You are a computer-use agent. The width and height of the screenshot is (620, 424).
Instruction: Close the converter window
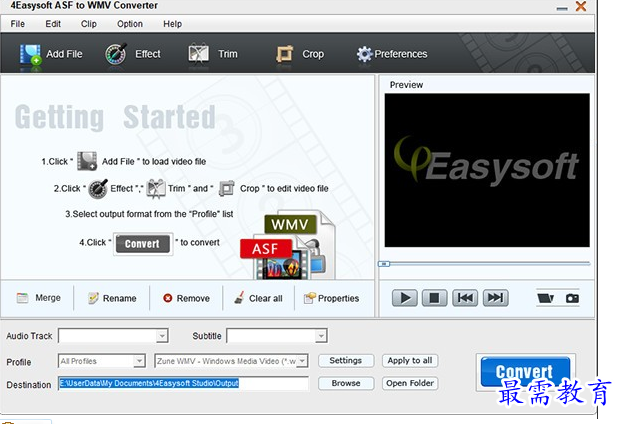click(581, 6)
